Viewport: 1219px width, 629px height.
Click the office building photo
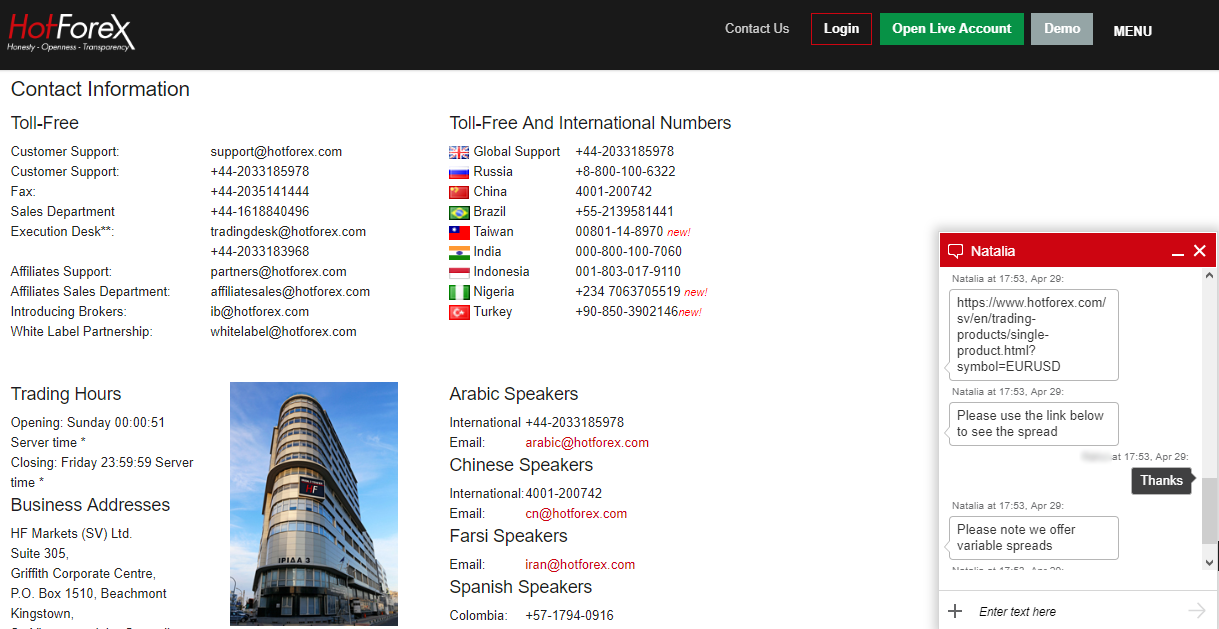coord(314,504)
